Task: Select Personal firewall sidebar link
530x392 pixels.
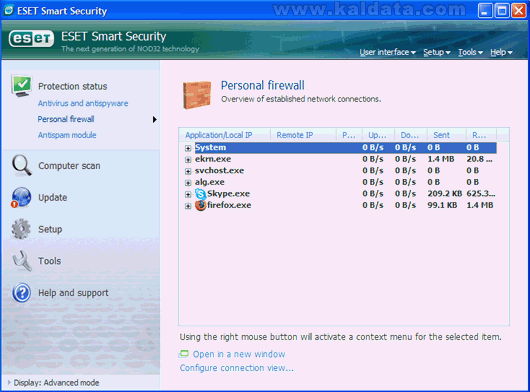Action: (66, 119)
